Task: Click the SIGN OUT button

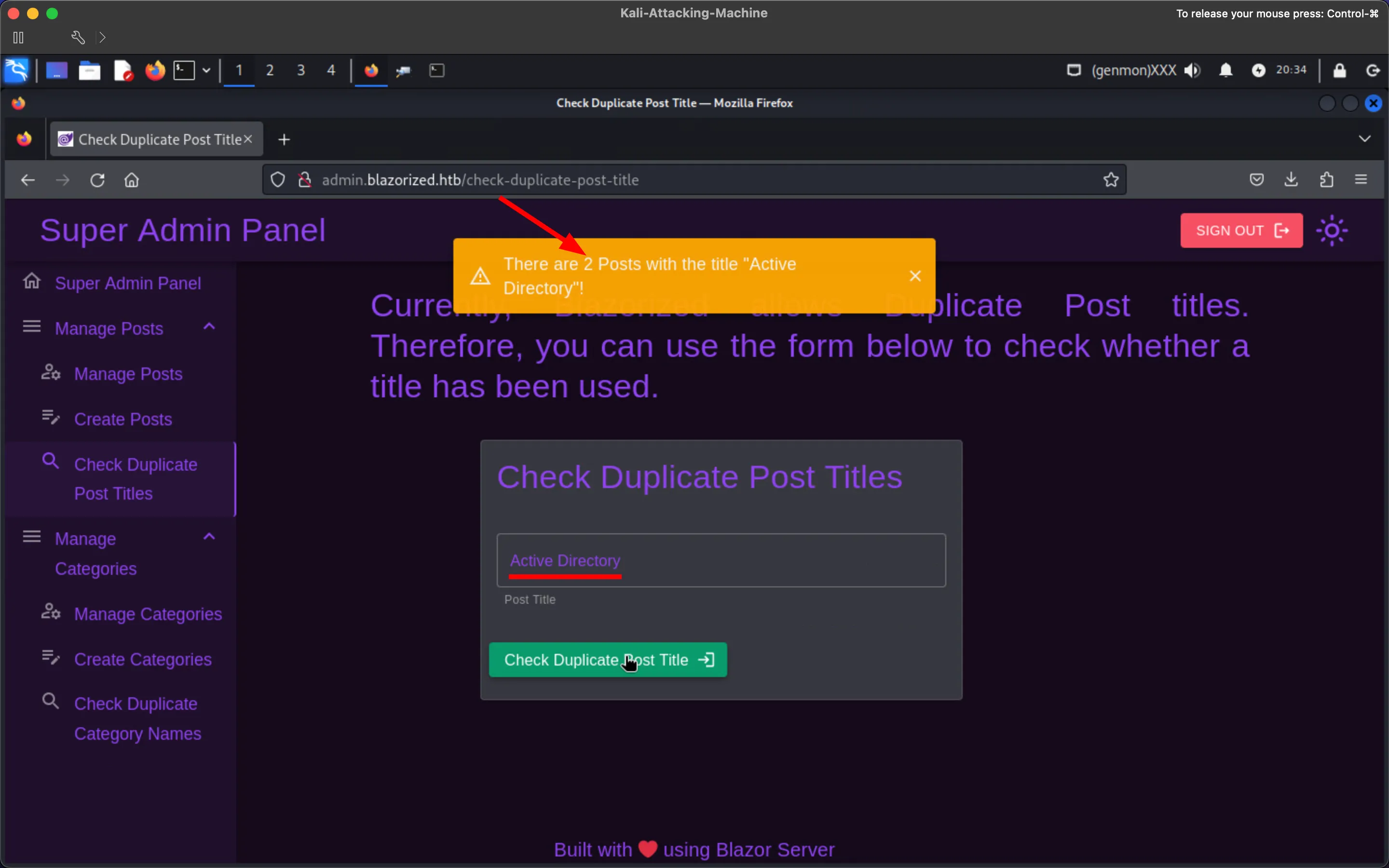Action: point(1241,231)
